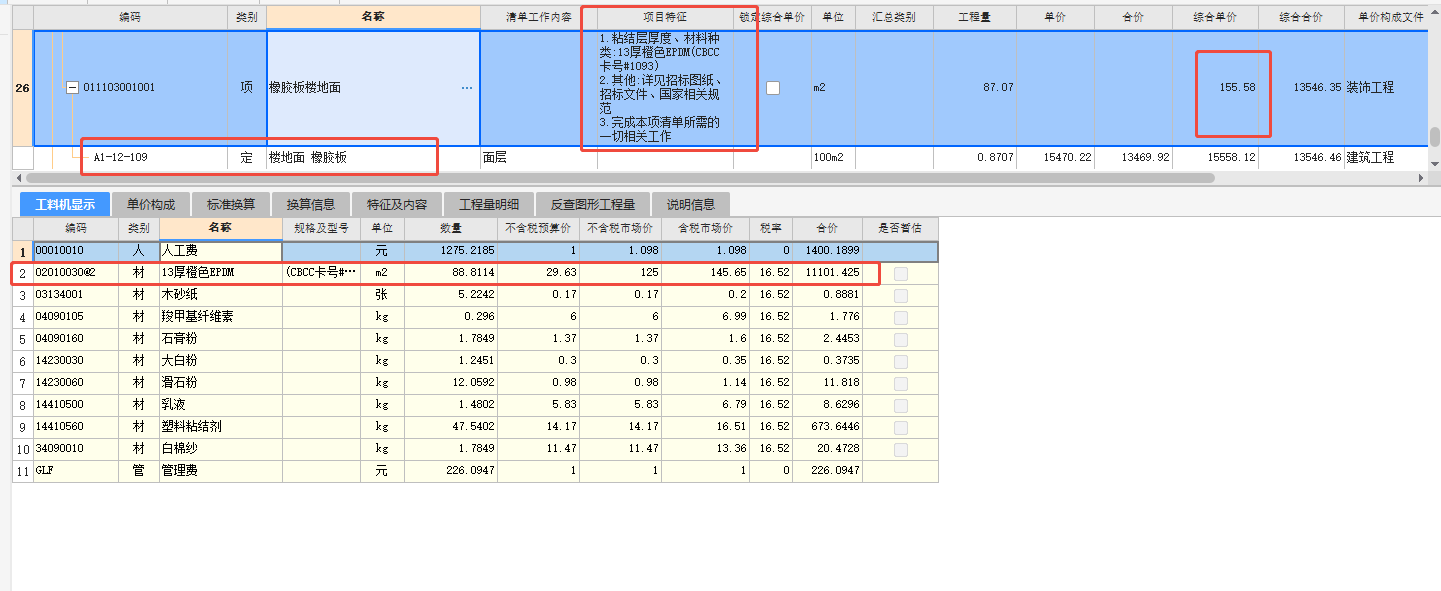Click the upper grid's horizontal scrollbar left arrow
Image resolution: width=1441 pixels, height=591 pixels.
pyautogui.click(x=19, y=178)
